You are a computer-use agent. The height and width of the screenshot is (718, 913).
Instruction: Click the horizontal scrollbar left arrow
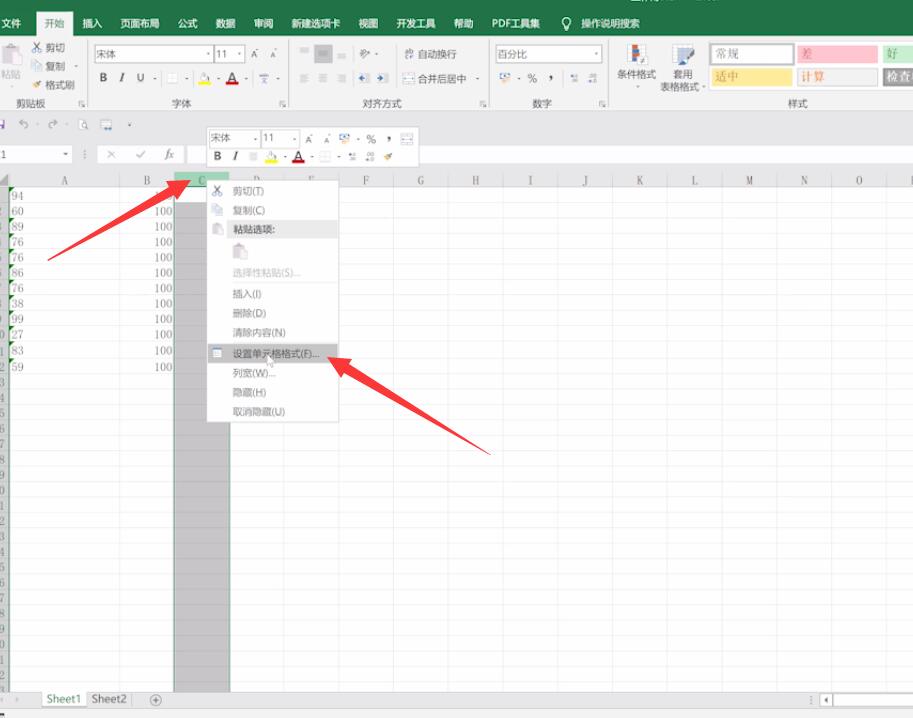pyautogui.click(x=826, y=699)
